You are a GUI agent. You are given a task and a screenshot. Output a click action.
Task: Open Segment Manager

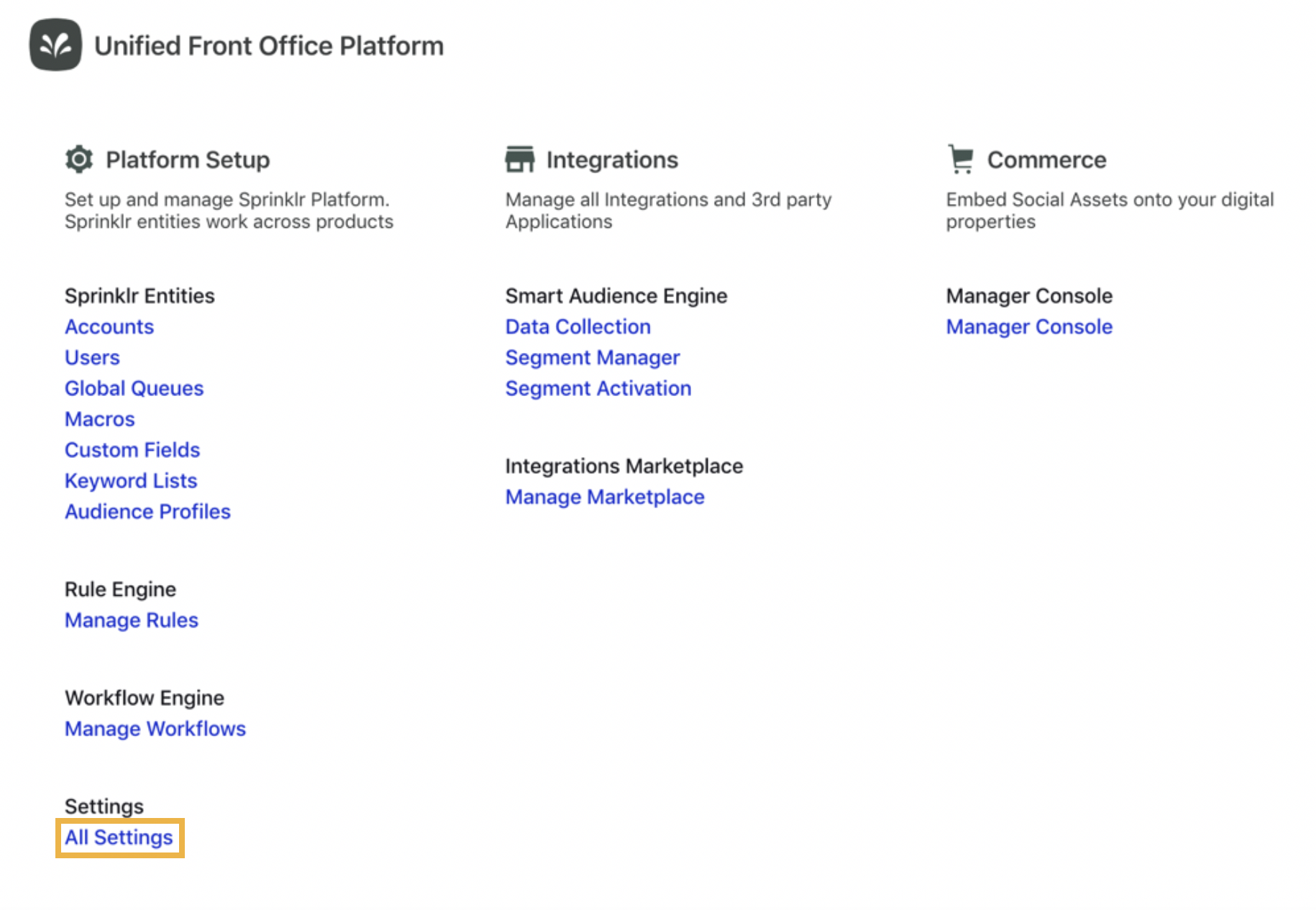coord(593,357)
